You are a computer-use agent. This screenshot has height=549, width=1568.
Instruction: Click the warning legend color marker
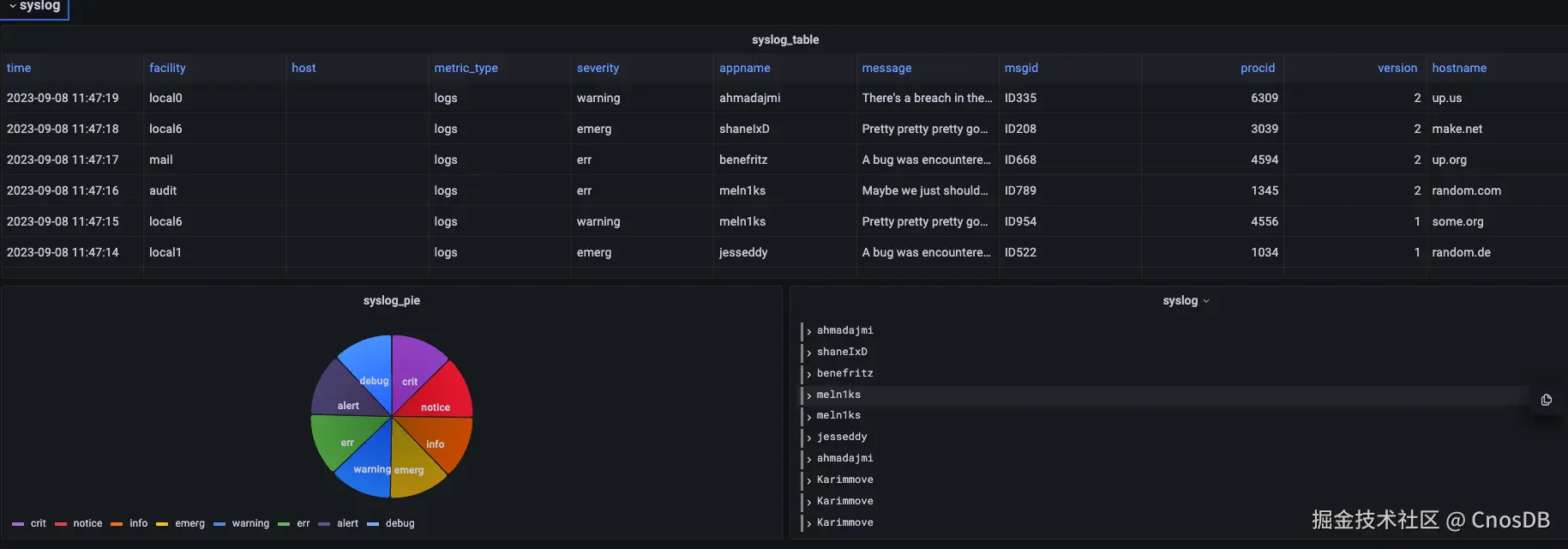pos(219,524)
